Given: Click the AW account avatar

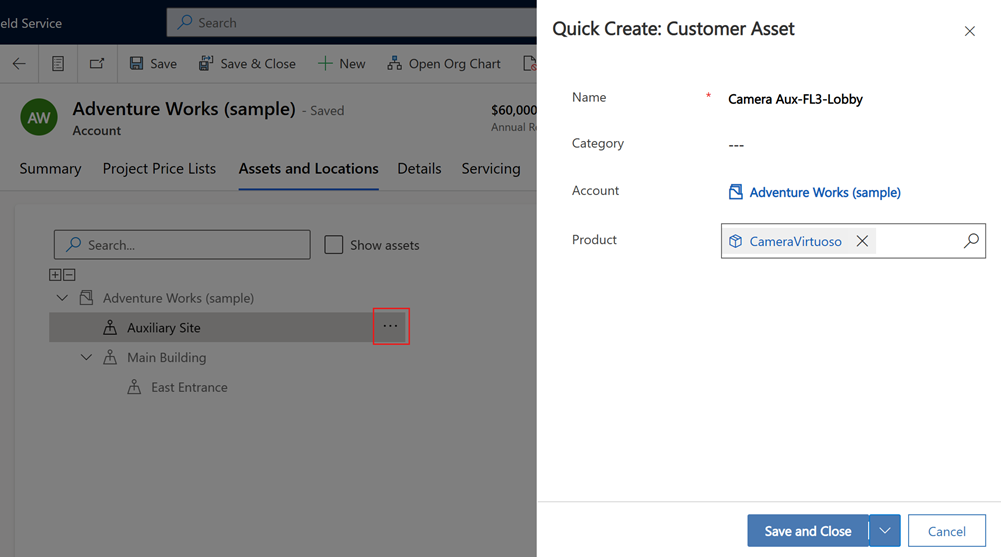Looking at the screenshot, I should pyautogui.click(x=39, y=117).
